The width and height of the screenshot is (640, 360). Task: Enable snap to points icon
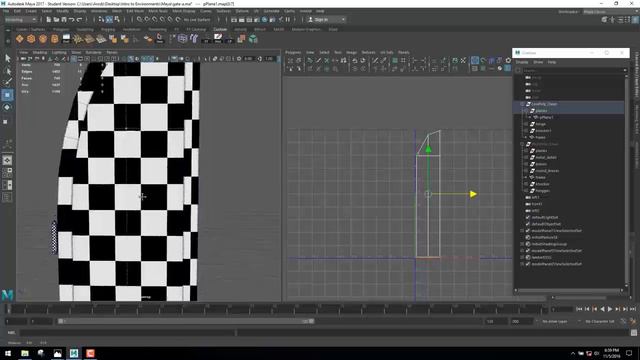coord(155,19)
